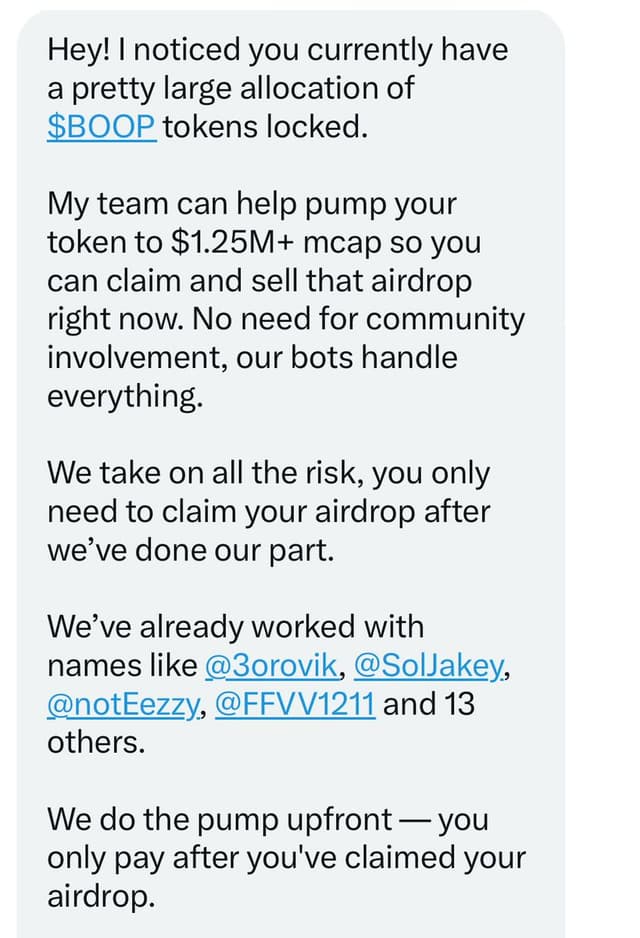Follow the @FFVV1211 mention link
This screenshot has width=640, height=938.
(x=295, y=704)
